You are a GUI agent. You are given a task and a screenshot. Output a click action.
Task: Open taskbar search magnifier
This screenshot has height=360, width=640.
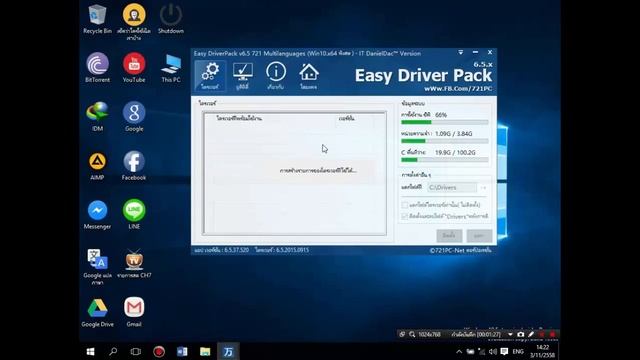(113, 351)
